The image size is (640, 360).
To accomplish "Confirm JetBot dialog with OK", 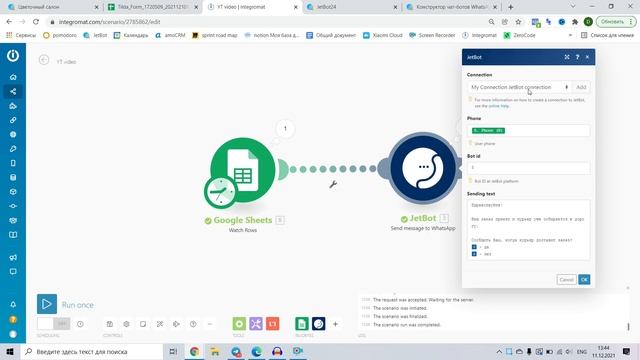I will 584,280.
